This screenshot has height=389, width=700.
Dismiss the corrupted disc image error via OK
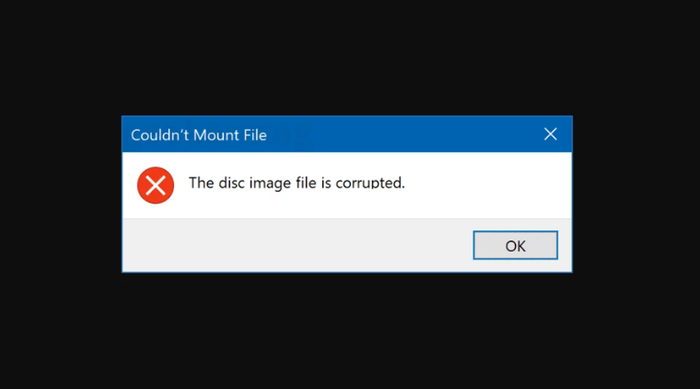tap(515, 245)
